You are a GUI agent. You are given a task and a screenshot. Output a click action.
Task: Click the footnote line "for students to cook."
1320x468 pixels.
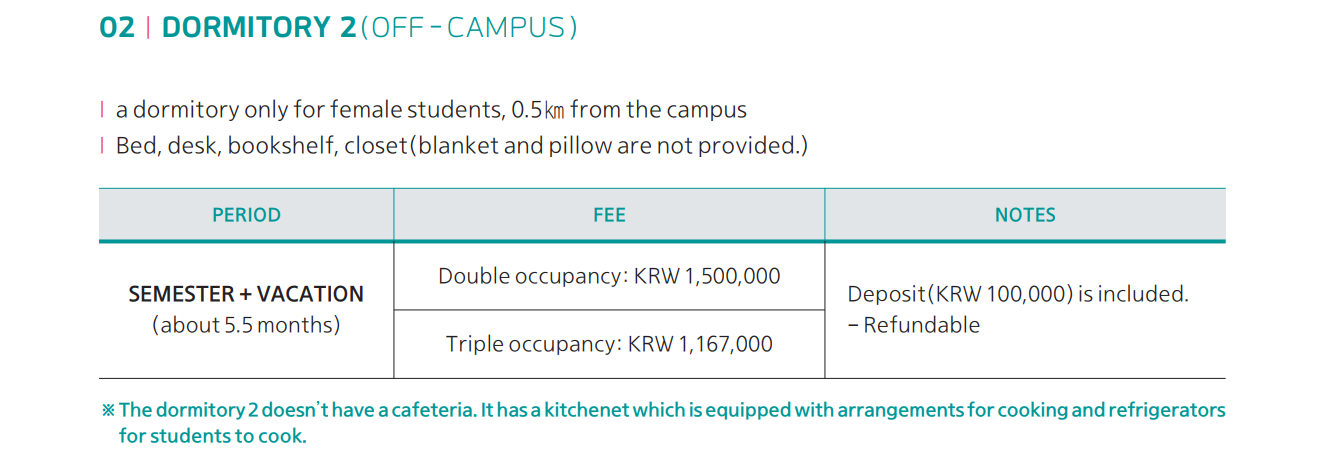pos(212,436)
